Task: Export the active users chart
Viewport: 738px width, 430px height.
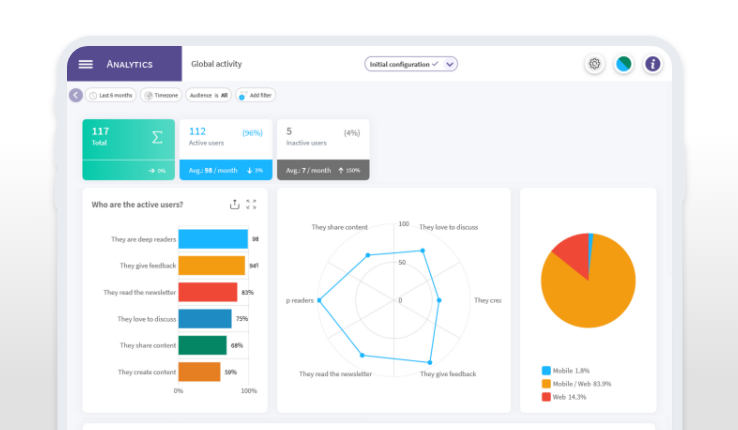Action: coord(234,204)
